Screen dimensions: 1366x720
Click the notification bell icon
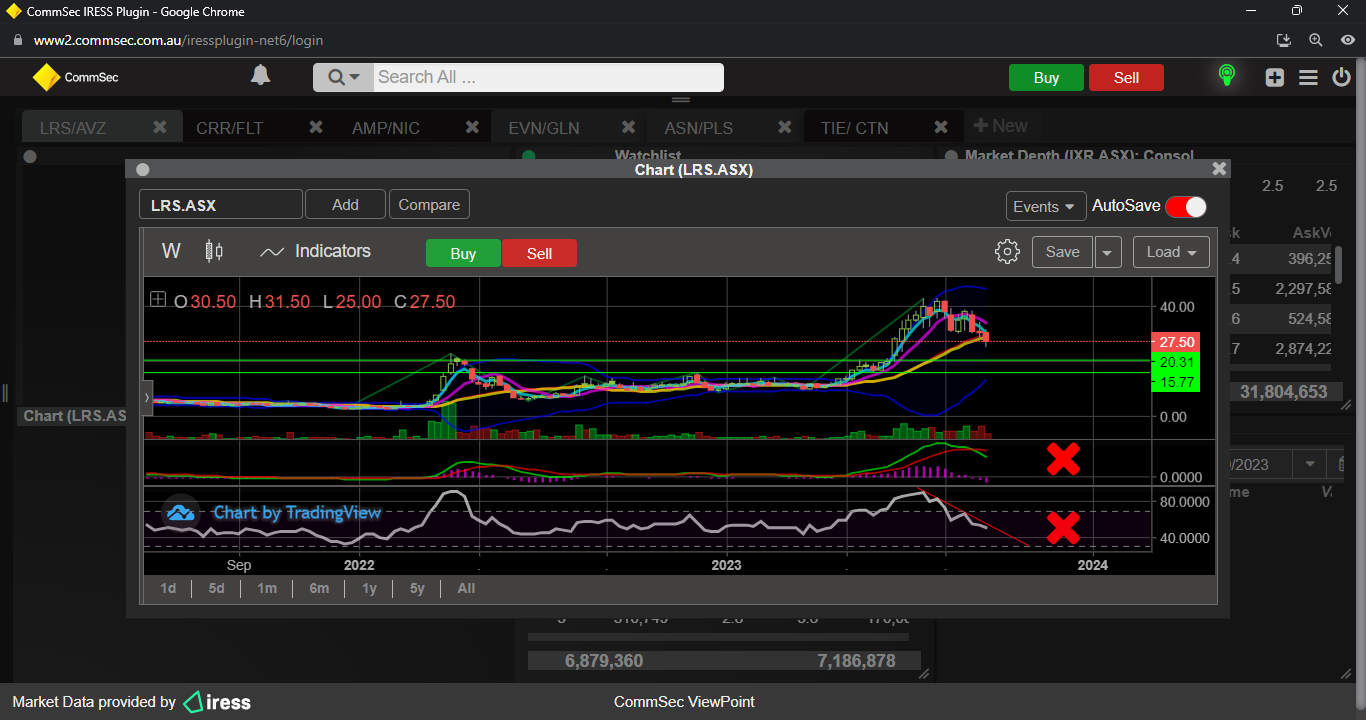(260, 76)
